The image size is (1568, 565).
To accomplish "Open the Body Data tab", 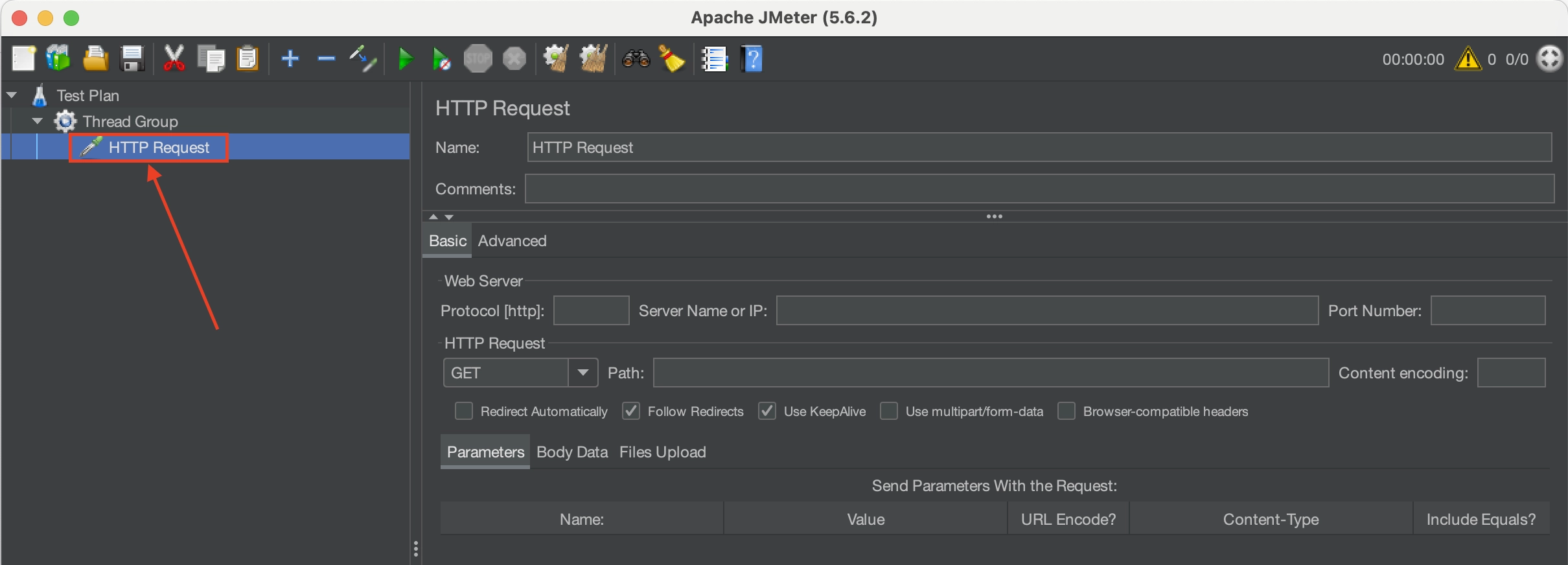I will [572, 452].
